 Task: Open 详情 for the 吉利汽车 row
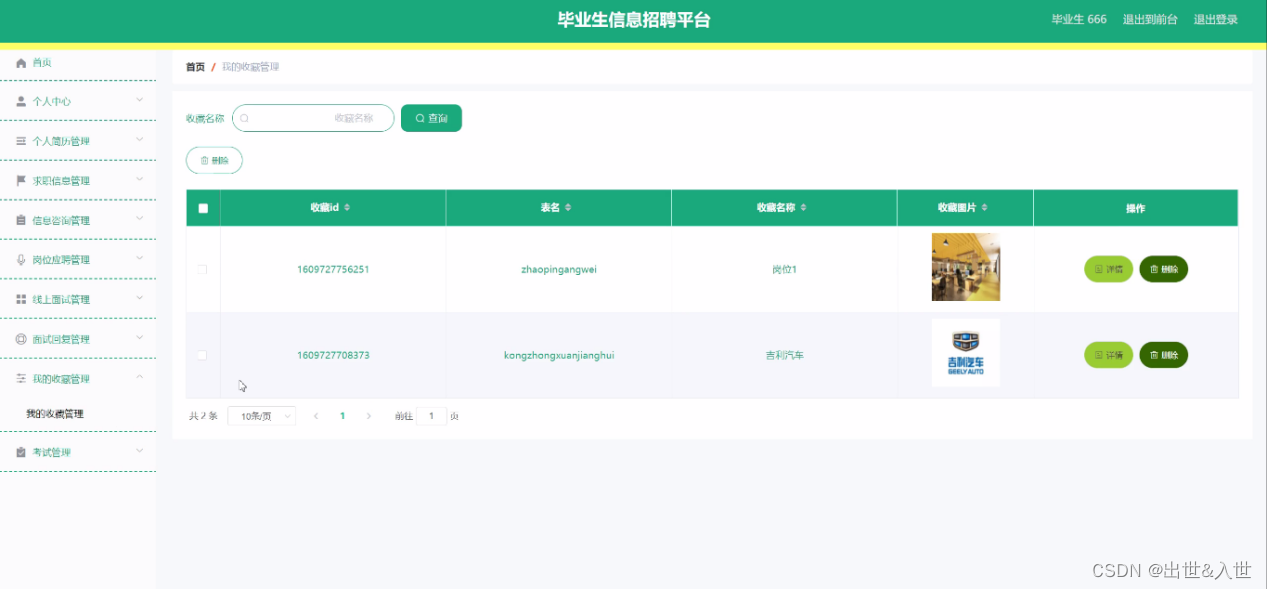pyautogui.click(x=1108, y=355)
